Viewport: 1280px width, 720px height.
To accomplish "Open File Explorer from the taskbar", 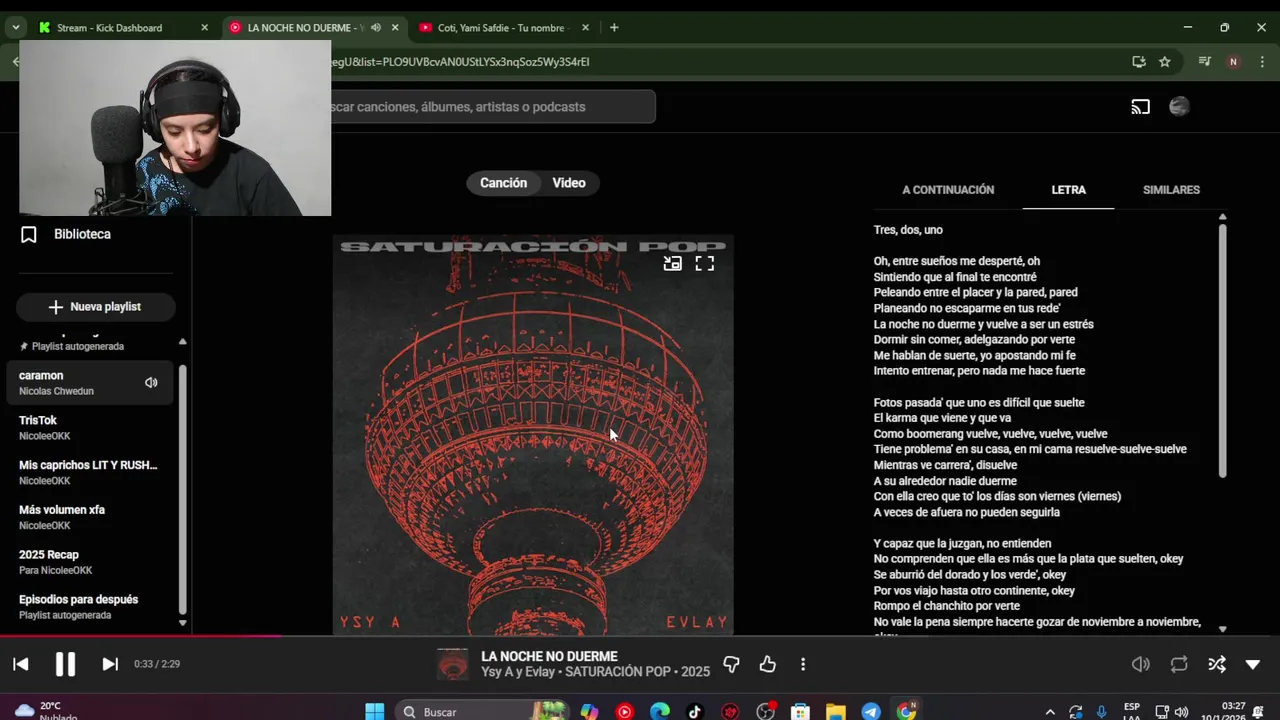I will tap(836, 712).
